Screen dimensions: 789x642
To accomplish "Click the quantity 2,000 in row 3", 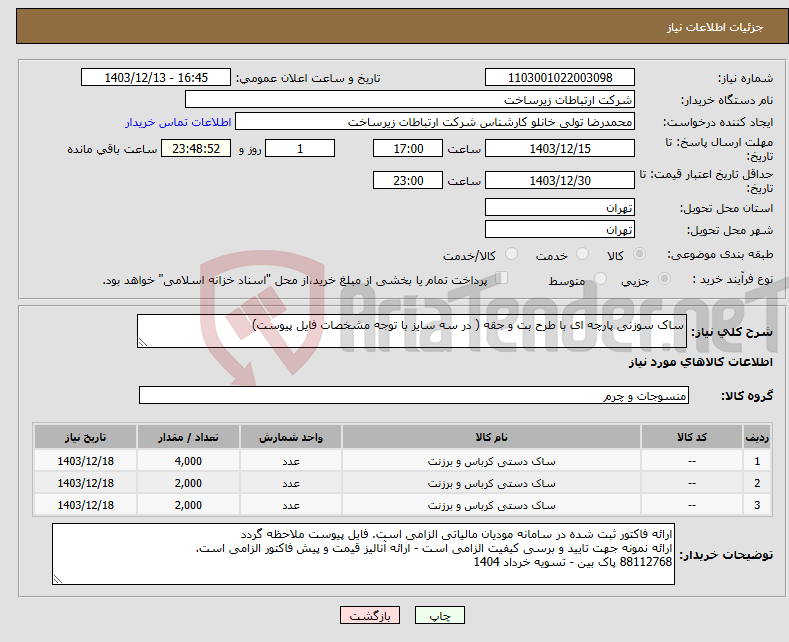I will 188,505.
